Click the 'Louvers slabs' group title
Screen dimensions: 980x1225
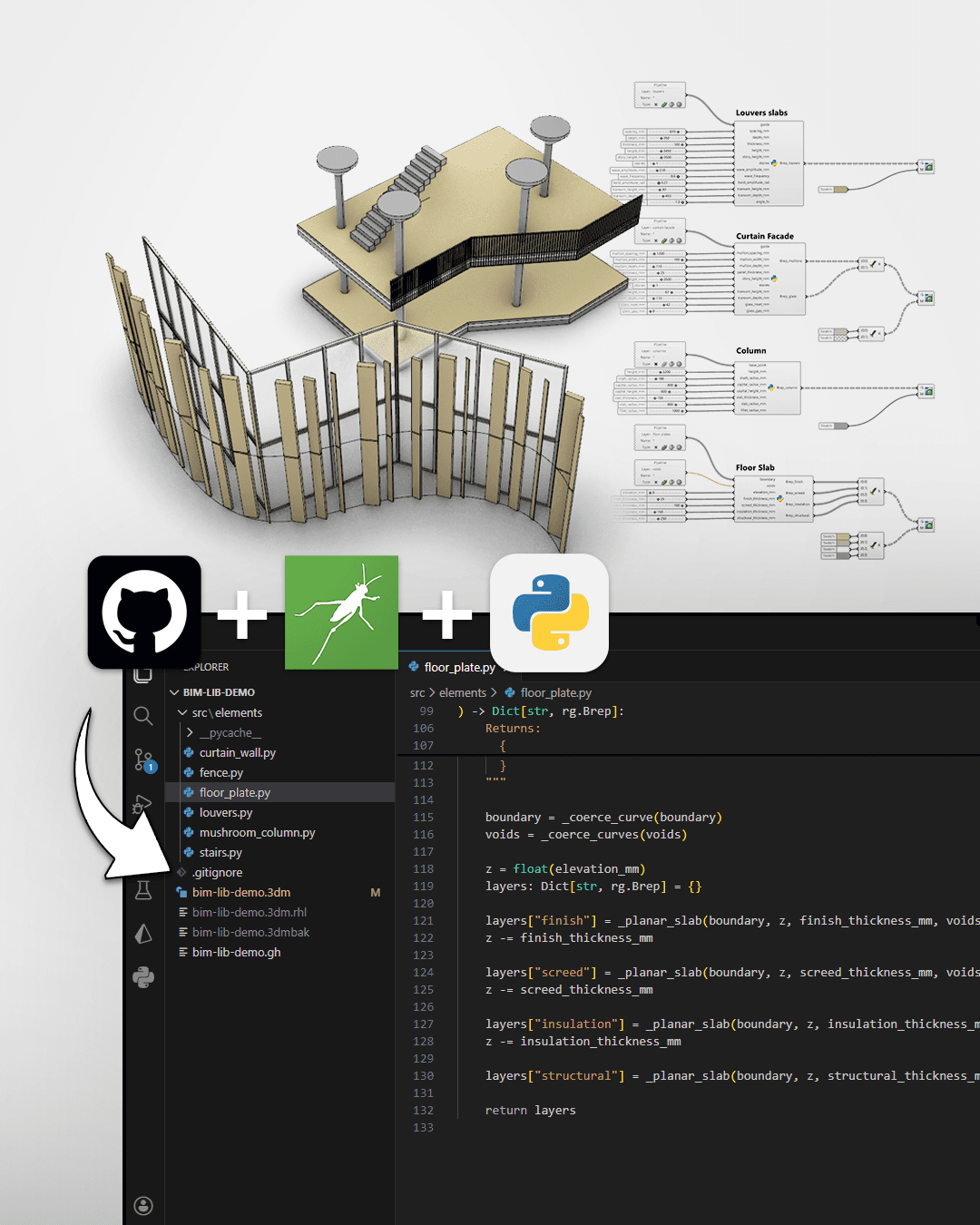762,113
